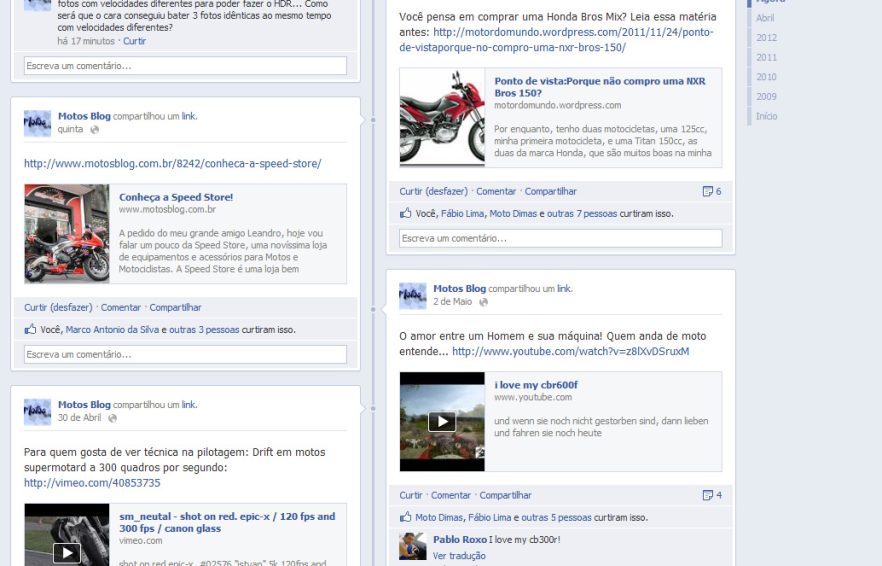Open Motos Blog avatar on Speed Store post

point(38,123)
